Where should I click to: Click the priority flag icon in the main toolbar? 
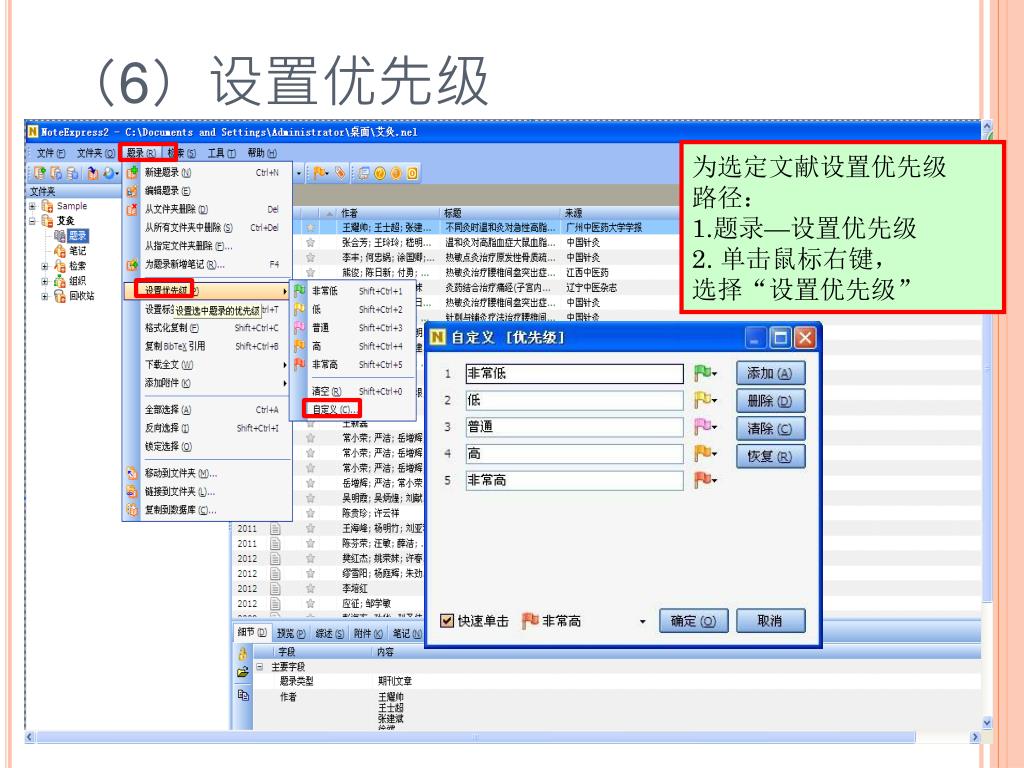coord(319,173)
